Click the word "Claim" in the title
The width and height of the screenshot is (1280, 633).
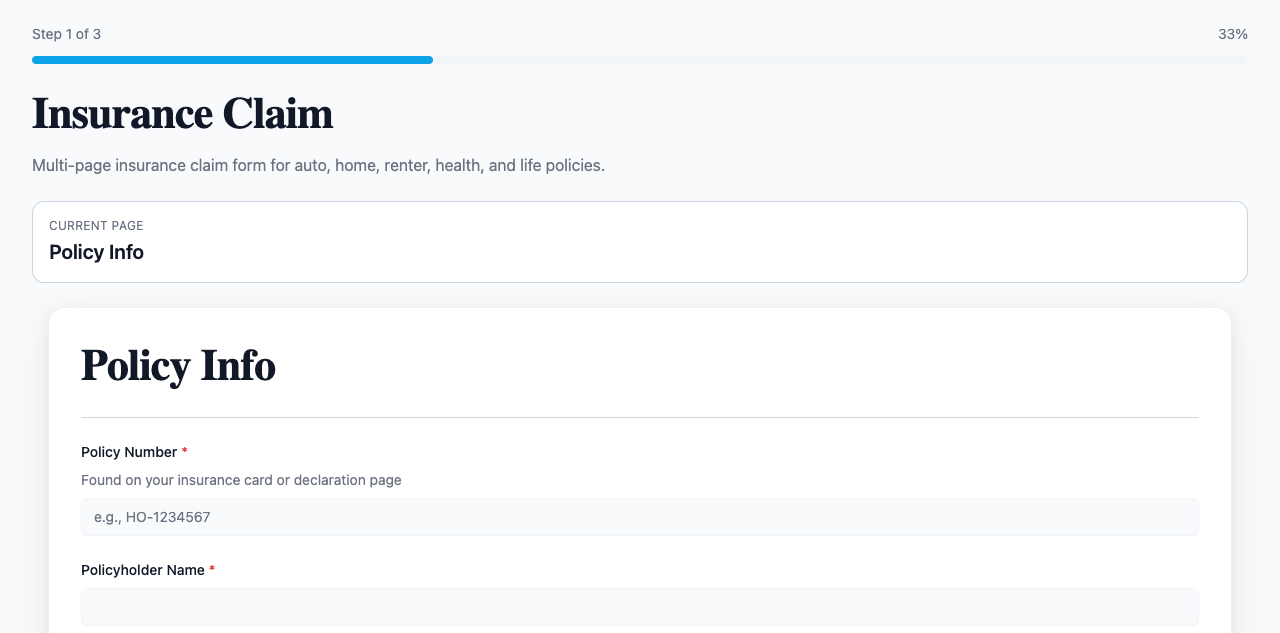click(277, 114)
